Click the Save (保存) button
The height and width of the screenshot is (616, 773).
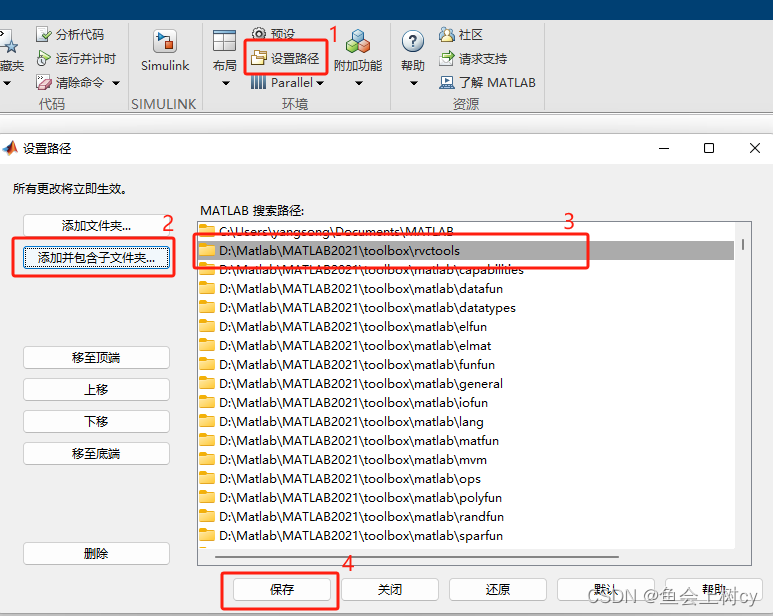point(281,589)
